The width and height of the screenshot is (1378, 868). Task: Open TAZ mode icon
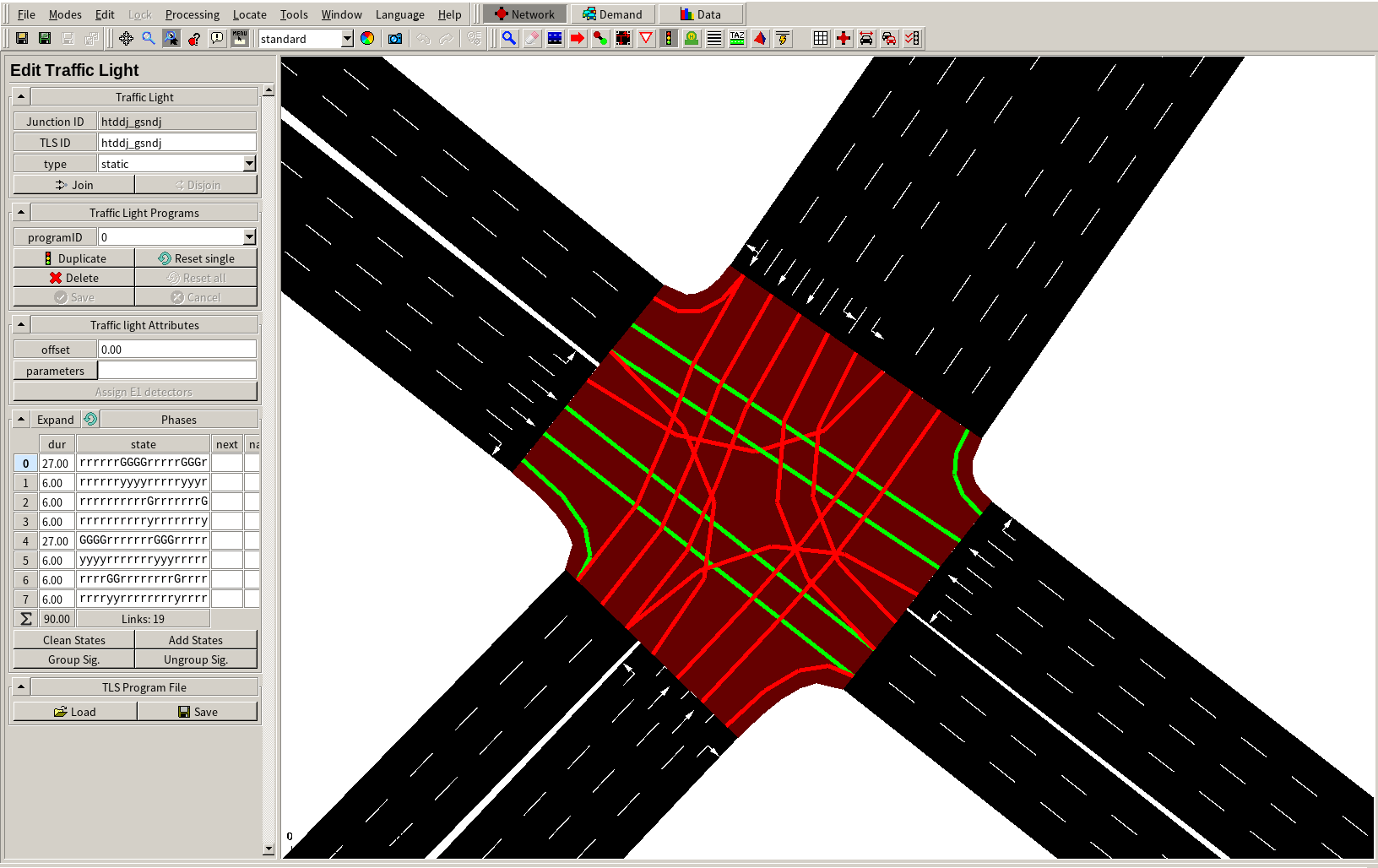point(737,38)
